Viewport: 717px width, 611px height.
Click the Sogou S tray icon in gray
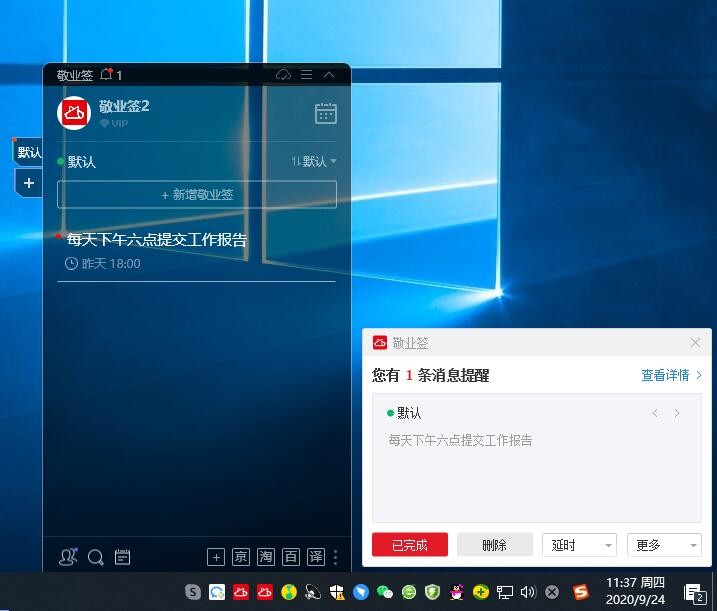(193, 592)
